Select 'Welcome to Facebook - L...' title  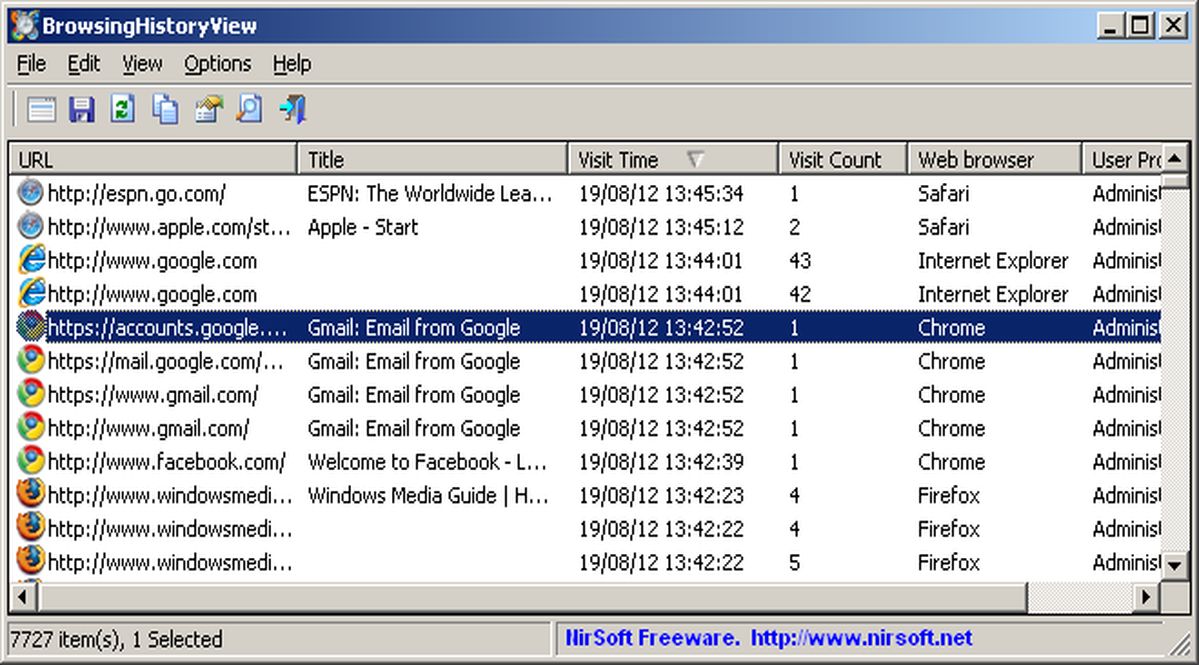427,462
